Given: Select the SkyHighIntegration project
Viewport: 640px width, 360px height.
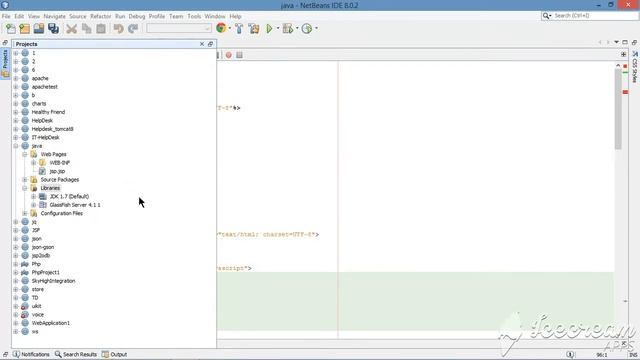Looking at the screenshot, I should pyautogui.click(x=53, y=281).
